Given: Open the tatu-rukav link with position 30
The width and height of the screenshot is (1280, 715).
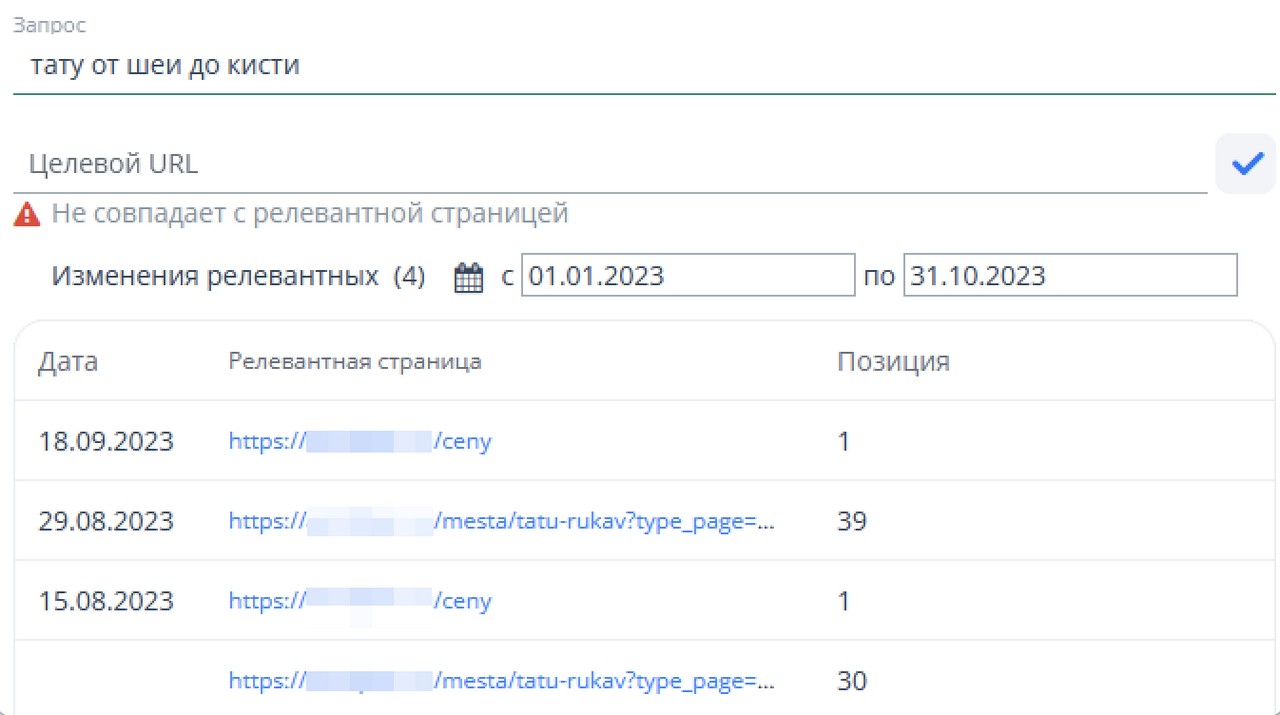Looking at the screenshot, I should (502, 681).
